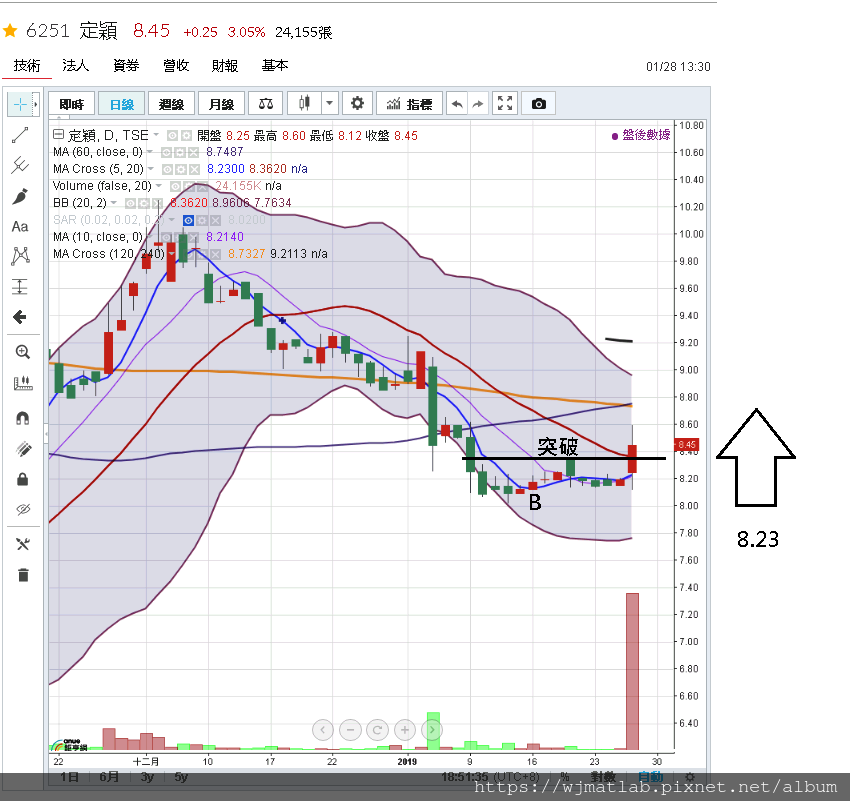
Task: Collapse the indicator legend box
Action: (58, 134)
